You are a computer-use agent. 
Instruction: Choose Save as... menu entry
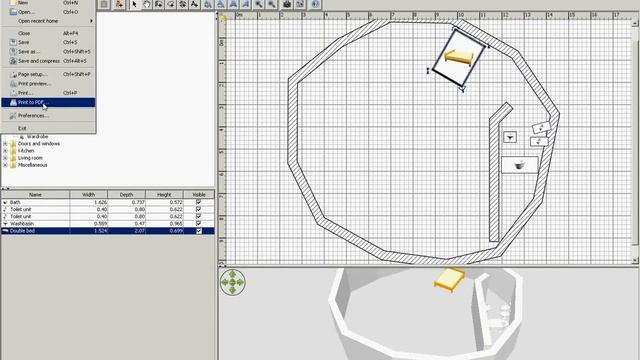coord(48,51)
